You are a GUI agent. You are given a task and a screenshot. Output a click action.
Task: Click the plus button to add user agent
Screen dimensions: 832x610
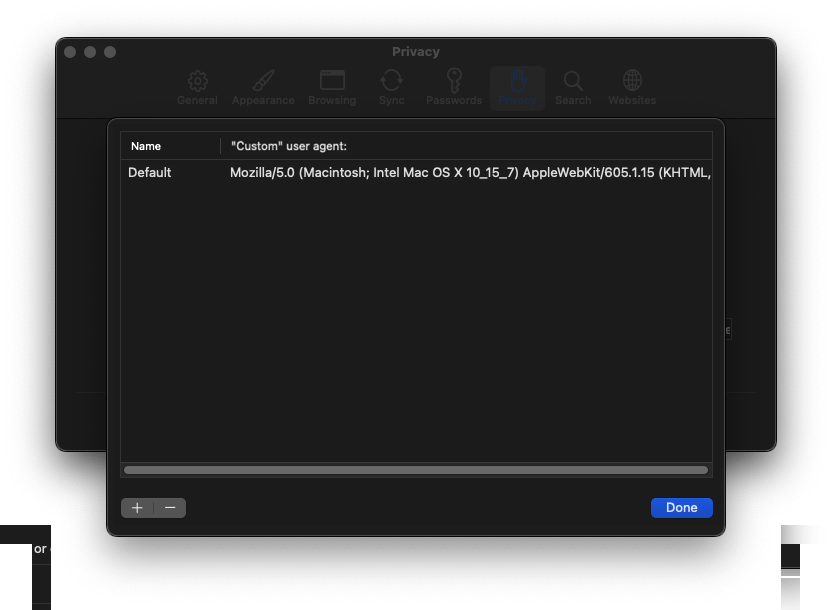(137, 508)
